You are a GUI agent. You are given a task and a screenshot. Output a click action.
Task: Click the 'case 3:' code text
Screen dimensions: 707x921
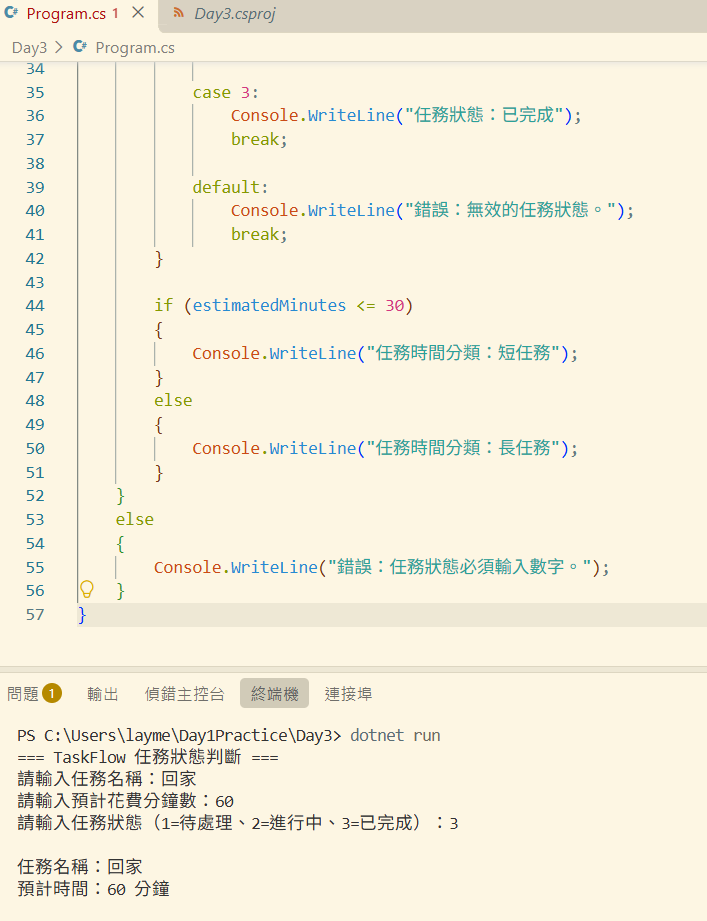[x=225, y=93]
